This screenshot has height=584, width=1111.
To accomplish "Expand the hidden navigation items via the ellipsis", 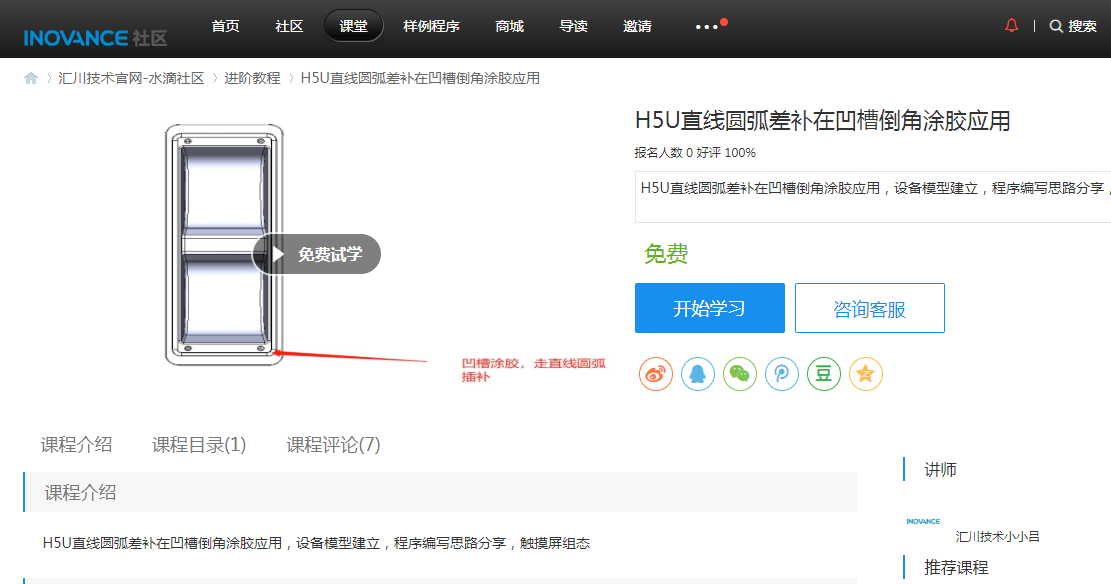I will 706,26.
